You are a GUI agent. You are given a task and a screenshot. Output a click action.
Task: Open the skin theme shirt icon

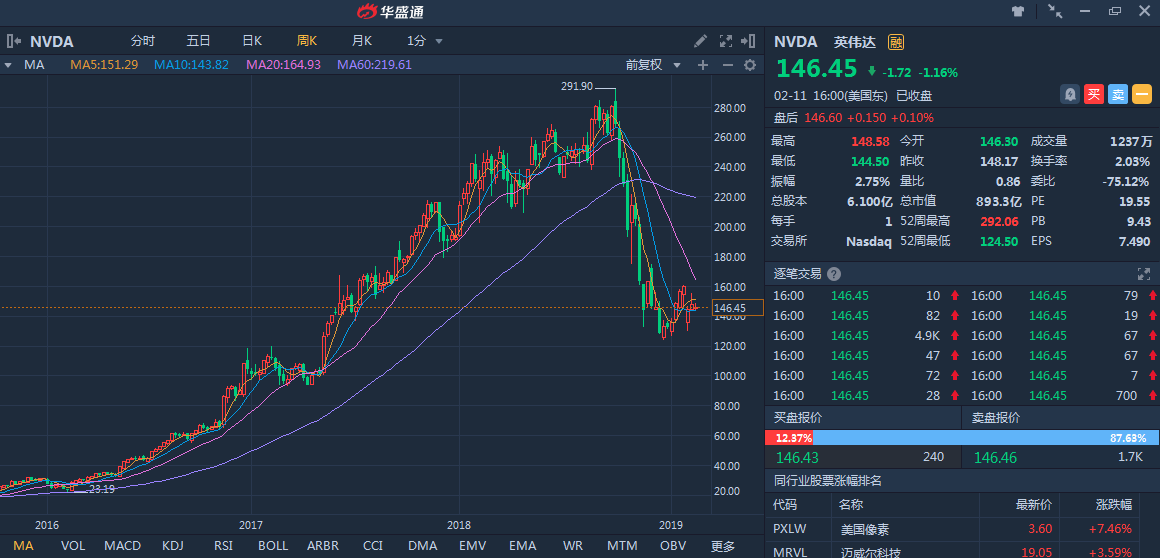[1018, 12]
